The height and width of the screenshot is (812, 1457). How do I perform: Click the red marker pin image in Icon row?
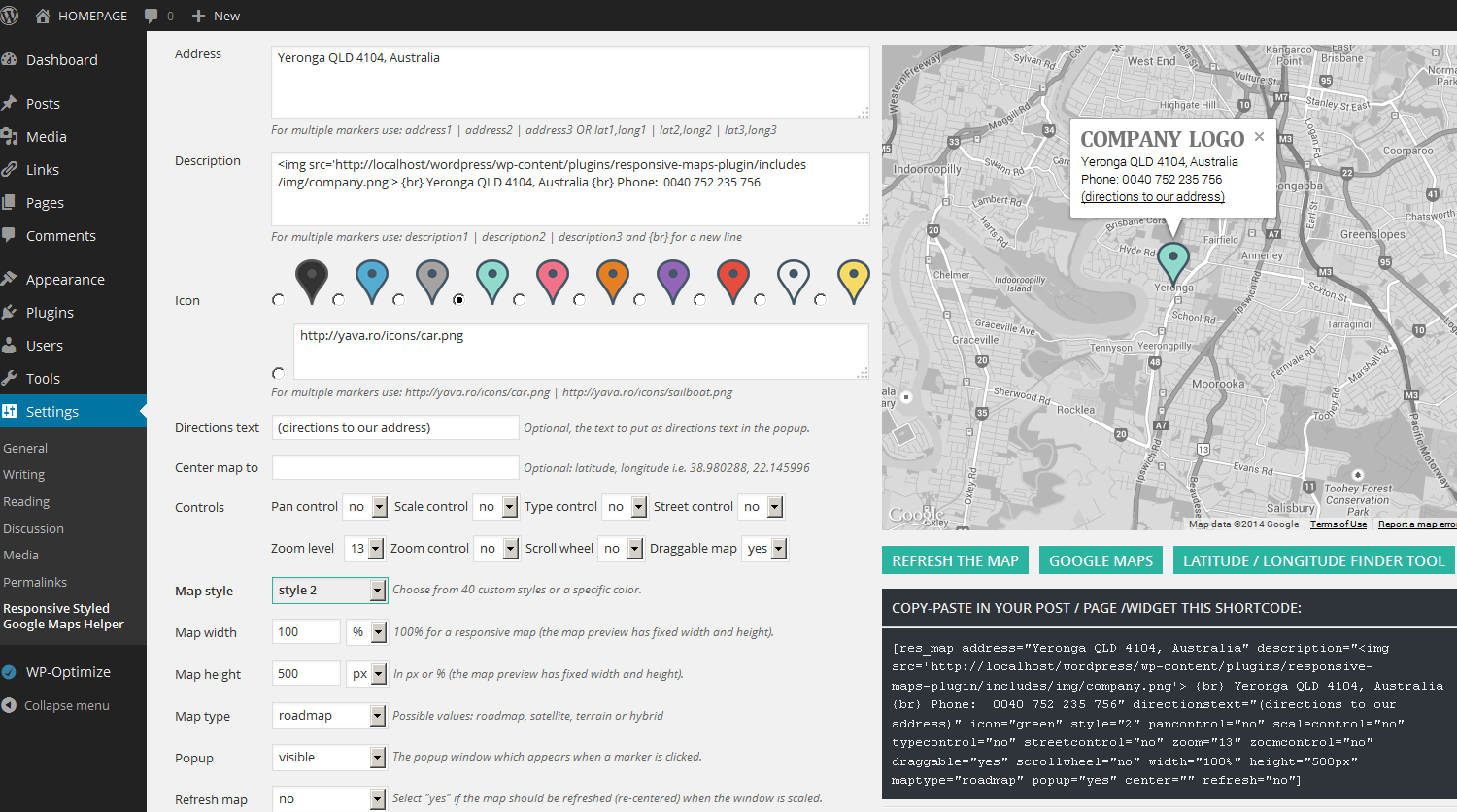pyautogui.click(x=733, y=282)
